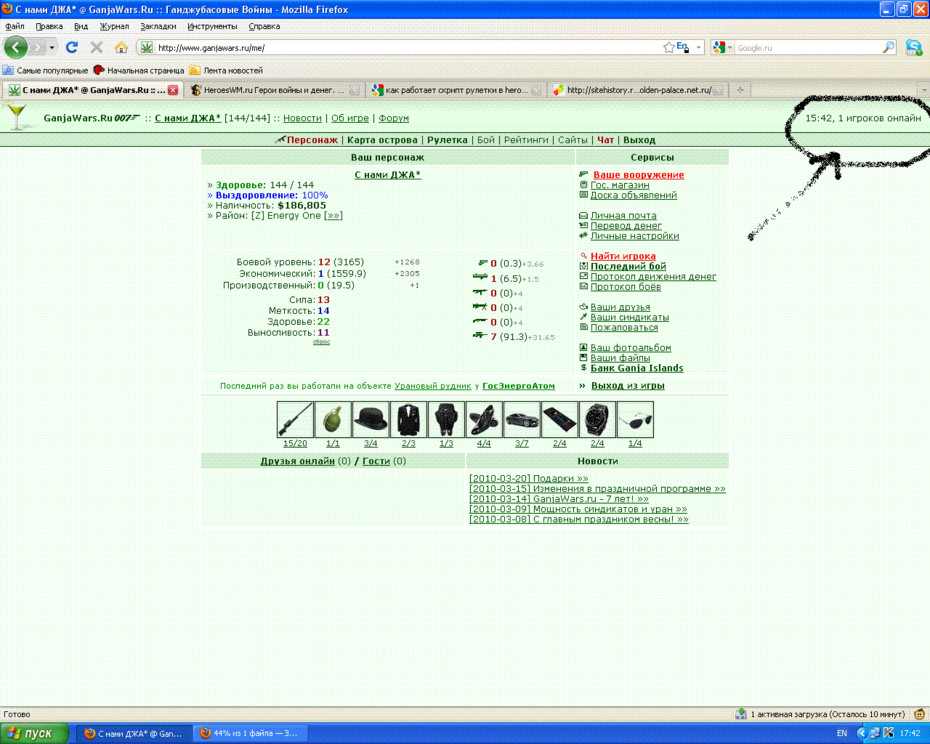
Task: Open Протокол движения денег link
Action: (x=653, y=276)
